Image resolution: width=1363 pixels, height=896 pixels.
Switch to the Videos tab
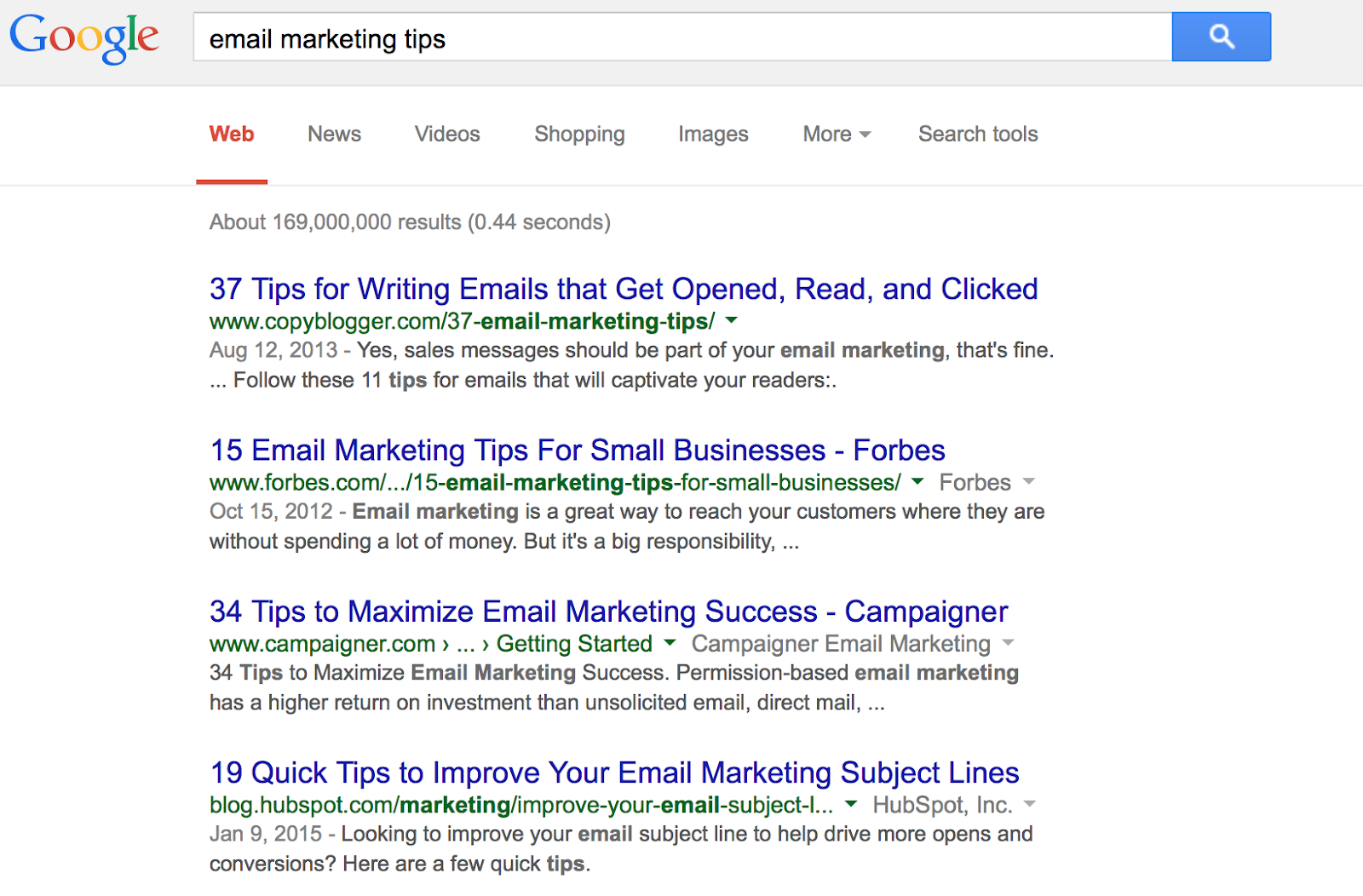(x=447, y=134)
